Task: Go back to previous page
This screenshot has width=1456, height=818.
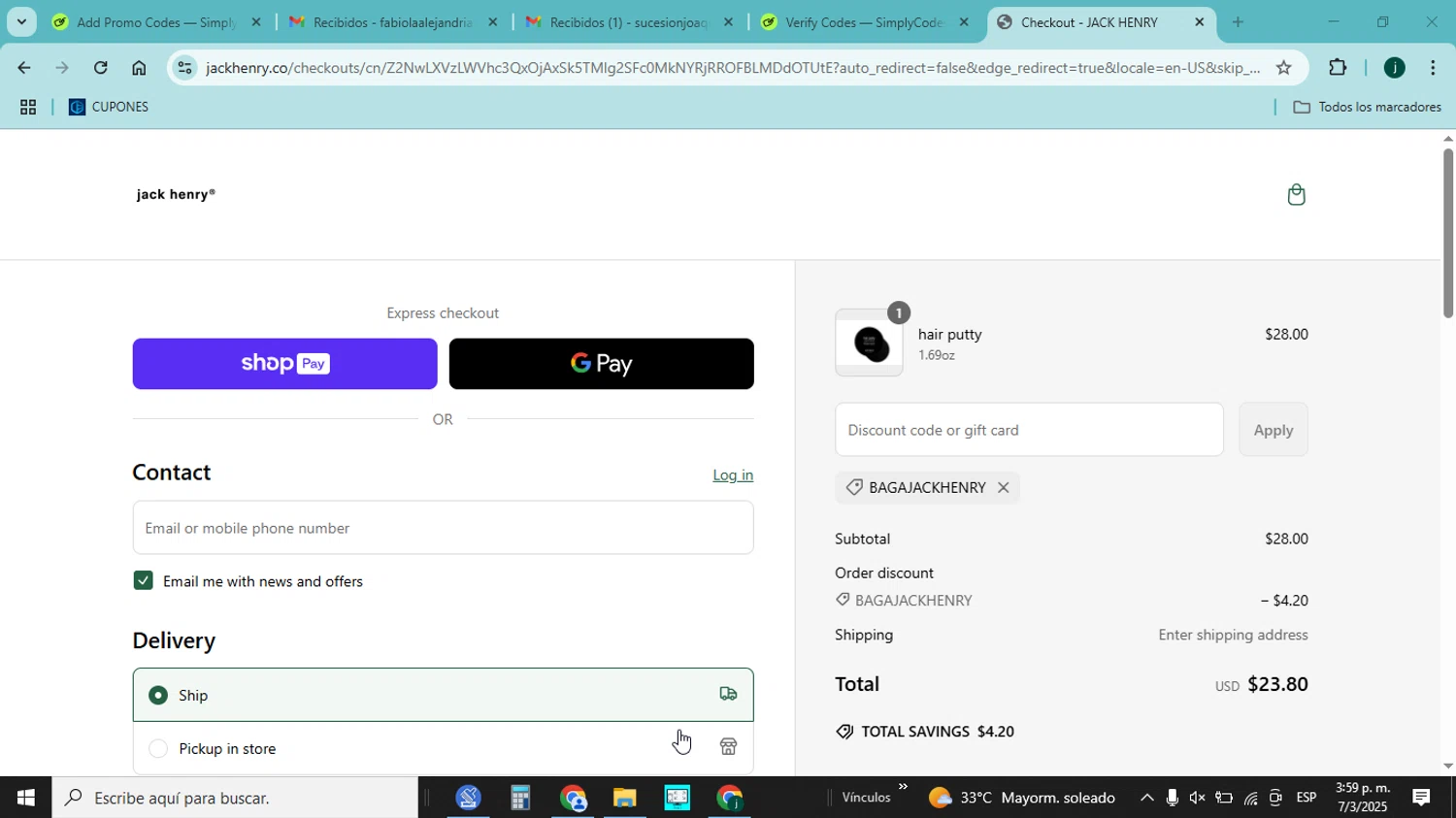Action: 22,68
